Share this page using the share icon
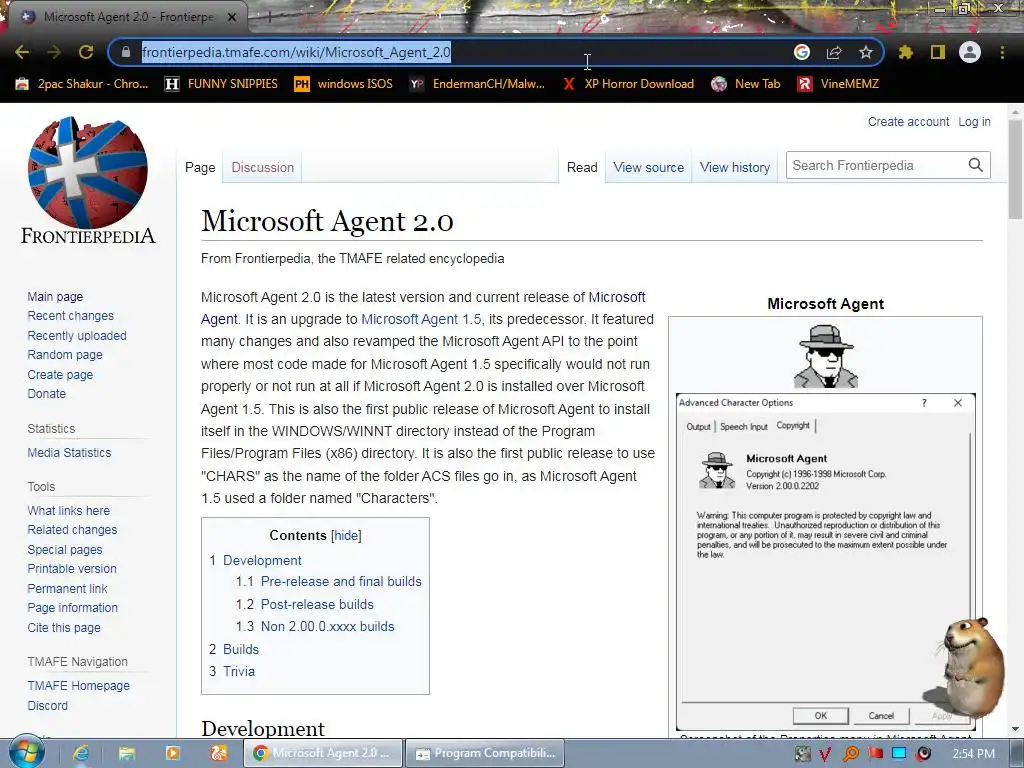Screen dimensions: 1024x768 pyautogui.click(x=834, y=52)
